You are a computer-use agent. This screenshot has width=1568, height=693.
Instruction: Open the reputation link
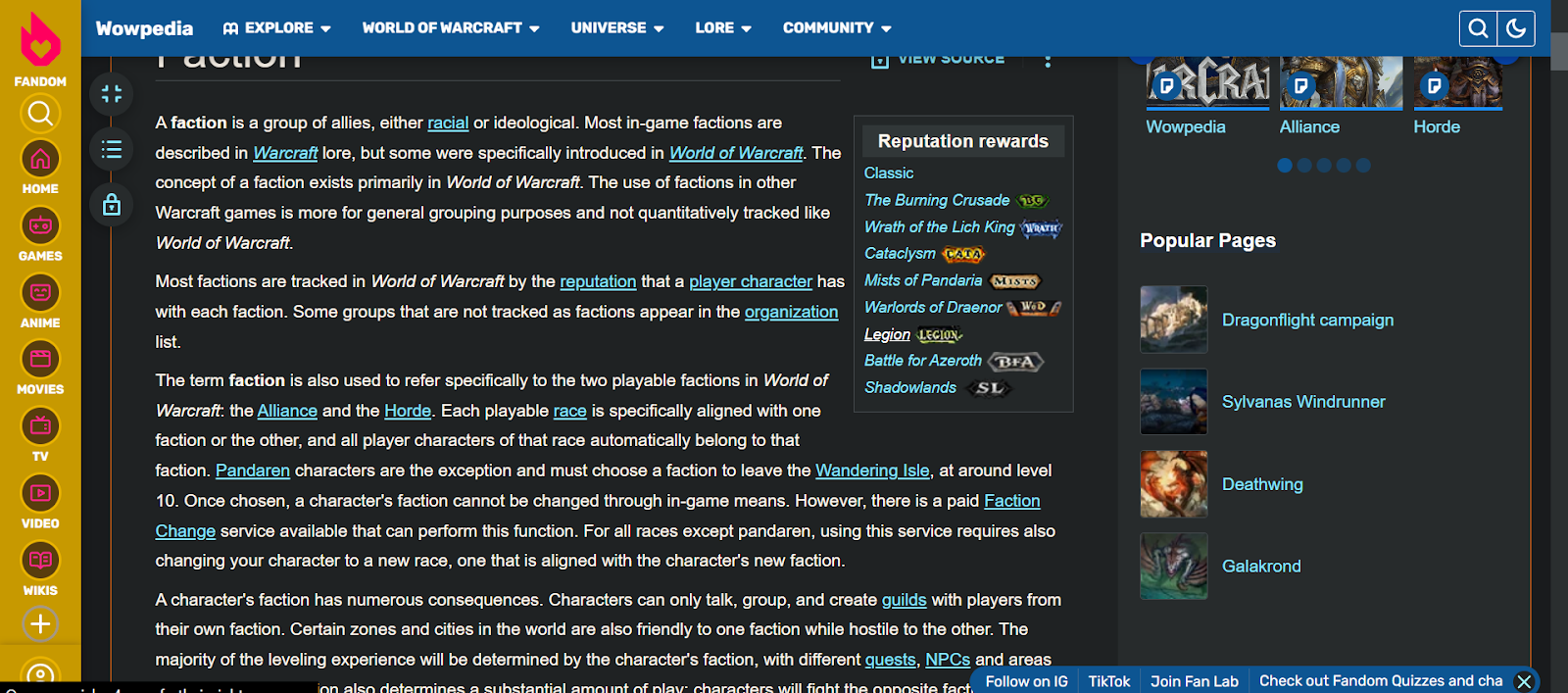pyautogui.click(x=598, y=281)
